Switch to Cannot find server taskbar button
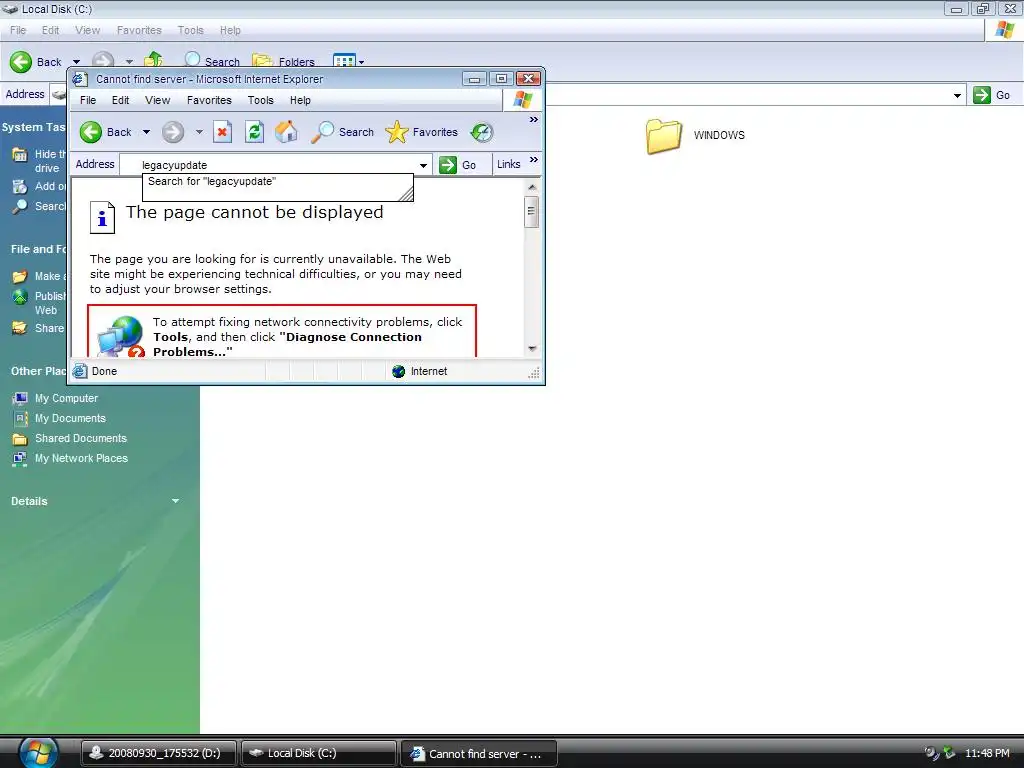This screenshot has width=1024, height=768. click(479, 753)
